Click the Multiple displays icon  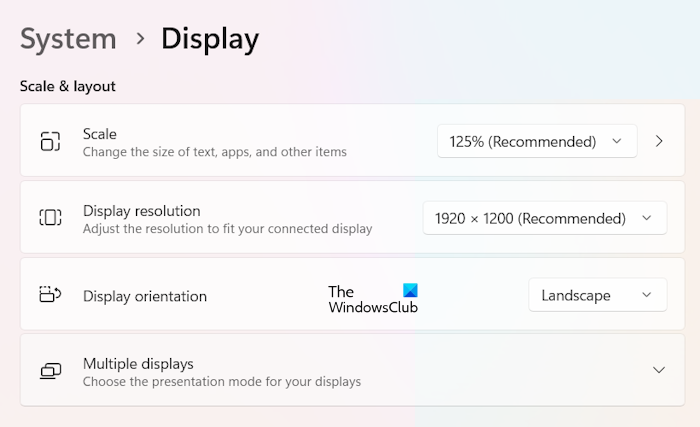point(50,371)
